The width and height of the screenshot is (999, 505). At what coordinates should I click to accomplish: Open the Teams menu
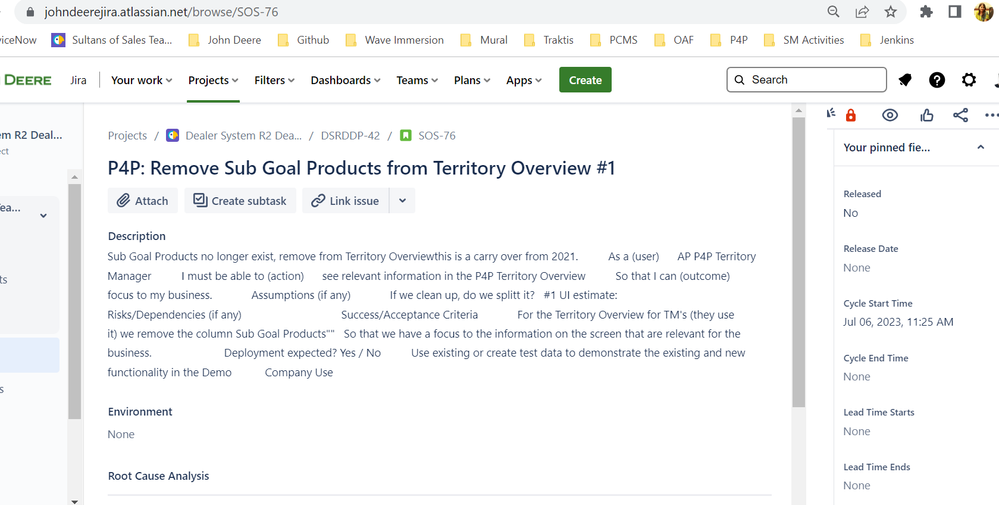point(417,80)
